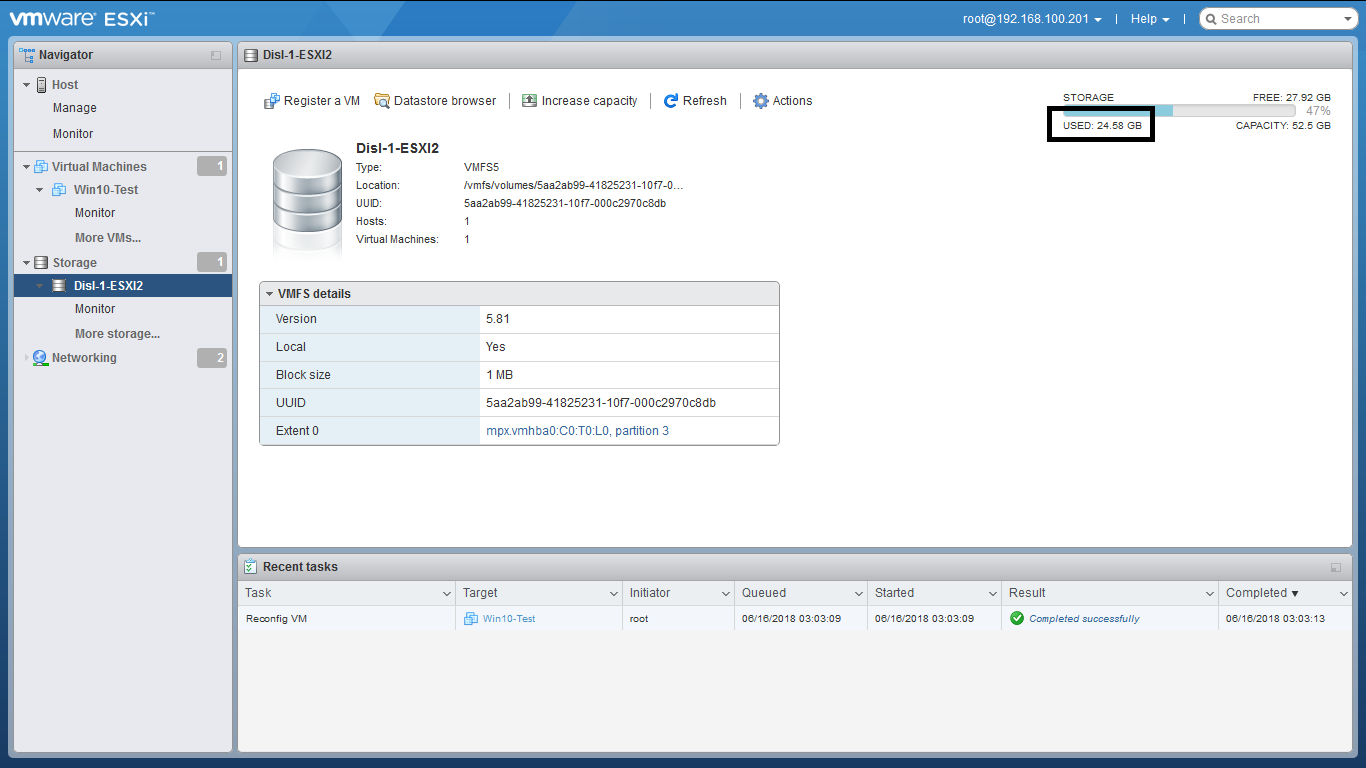Open the Queued column dropdown arrow
Image resolution: width=1366 pixels, height=768 pixels.
coord(859,593)
